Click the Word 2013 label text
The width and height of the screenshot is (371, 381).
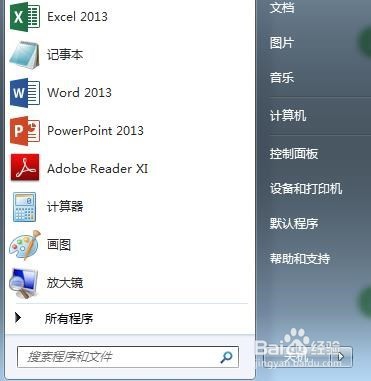click(x=79, y=93)
